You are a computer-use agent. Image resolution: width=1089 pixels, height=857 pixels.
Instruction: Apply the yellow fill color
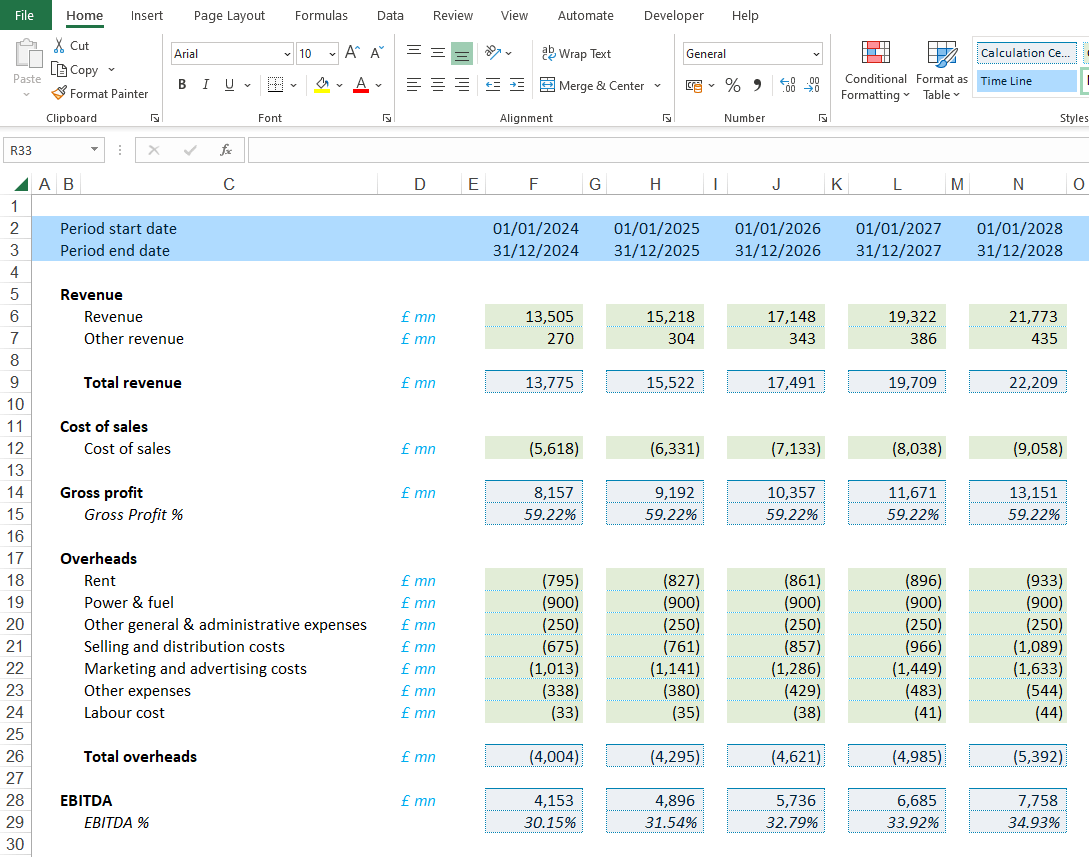[x=321, y=86]
